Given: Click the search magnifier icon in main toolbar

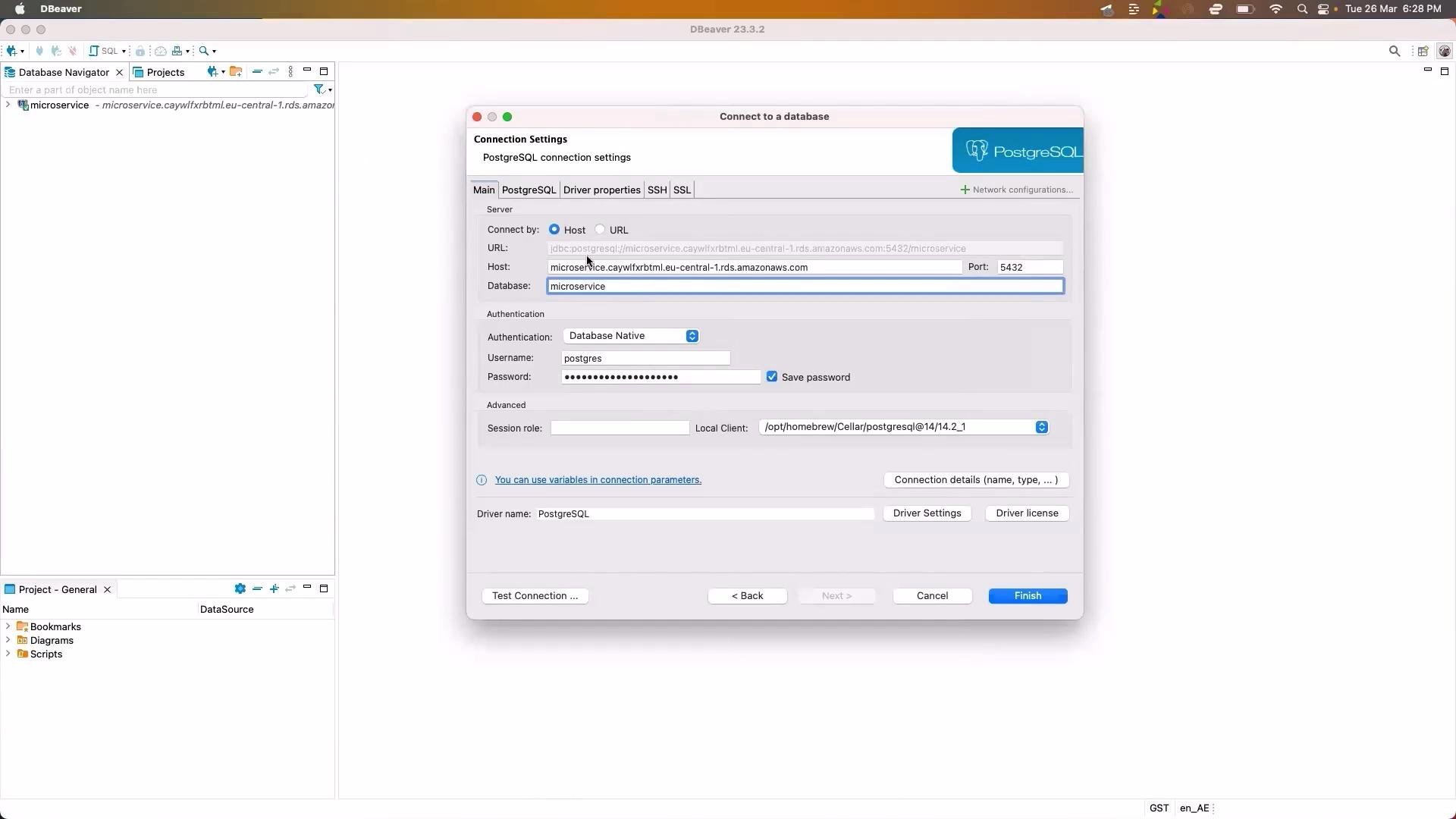Looking at the screenshot, I should (x=204, y=51).
